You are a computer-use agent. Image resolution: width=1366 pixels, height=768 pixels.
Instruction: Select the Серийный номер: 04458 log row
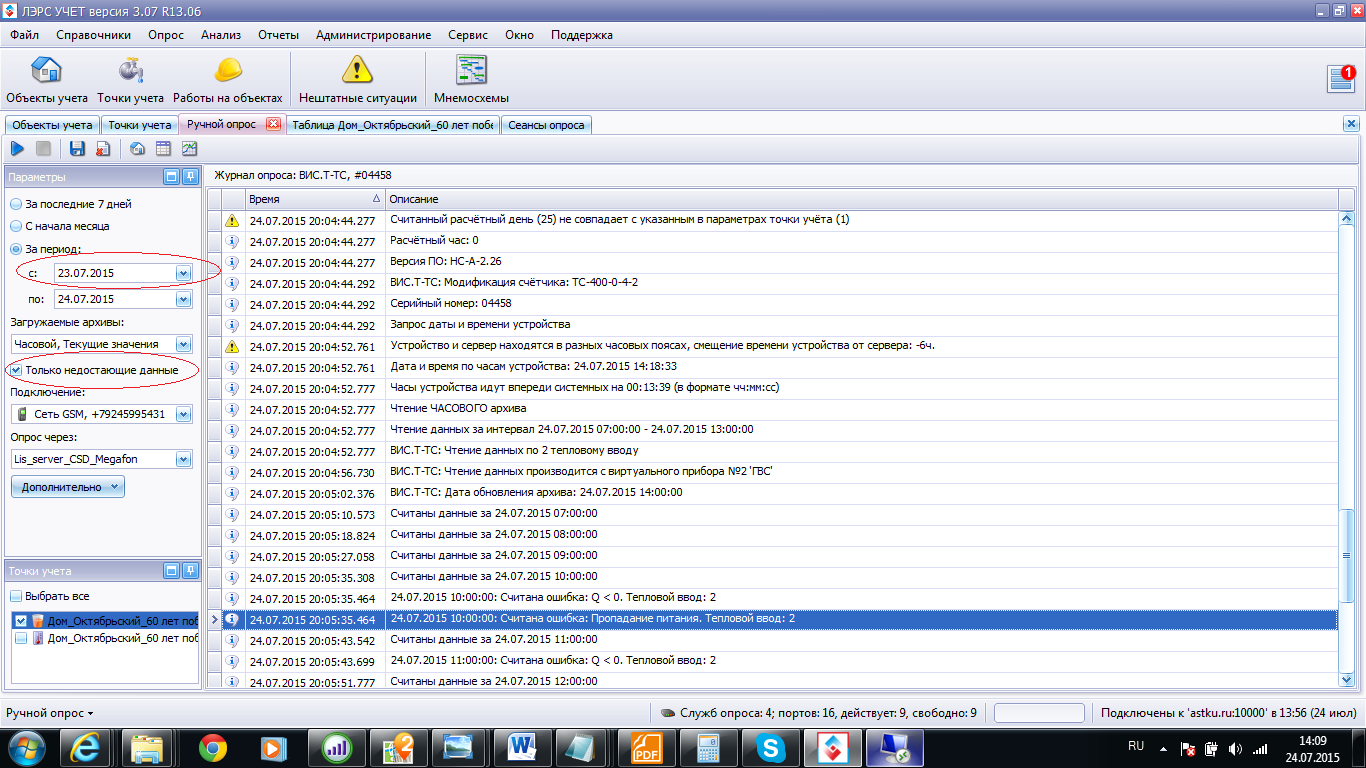tap(773, 303)
